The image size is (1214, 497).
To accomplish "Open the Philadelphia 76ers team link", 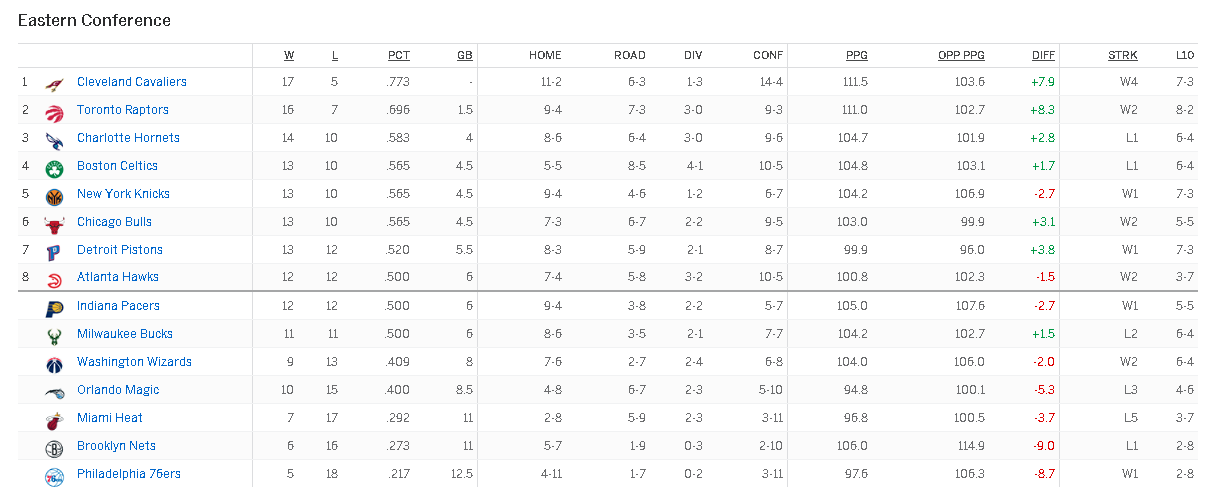I will tap(129, 474).
